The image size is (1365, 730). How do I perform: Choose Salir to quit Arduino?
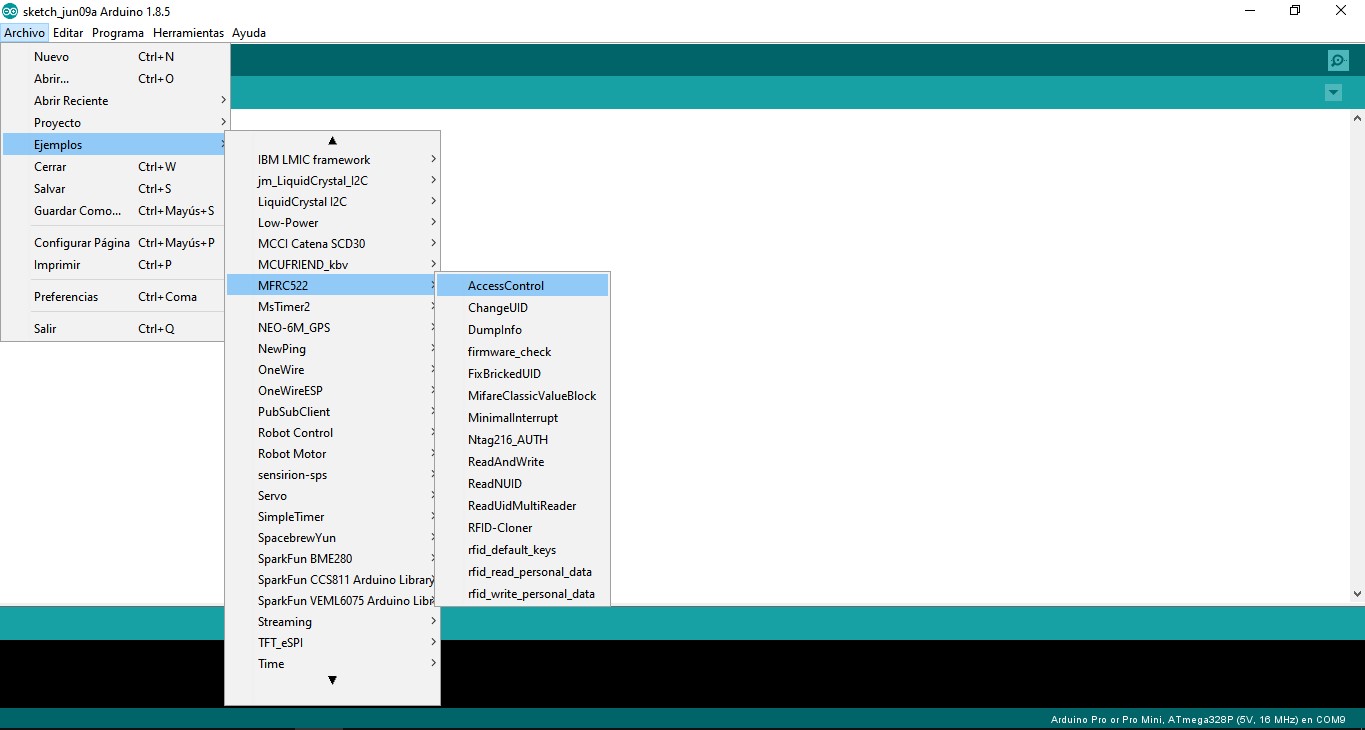115,329
